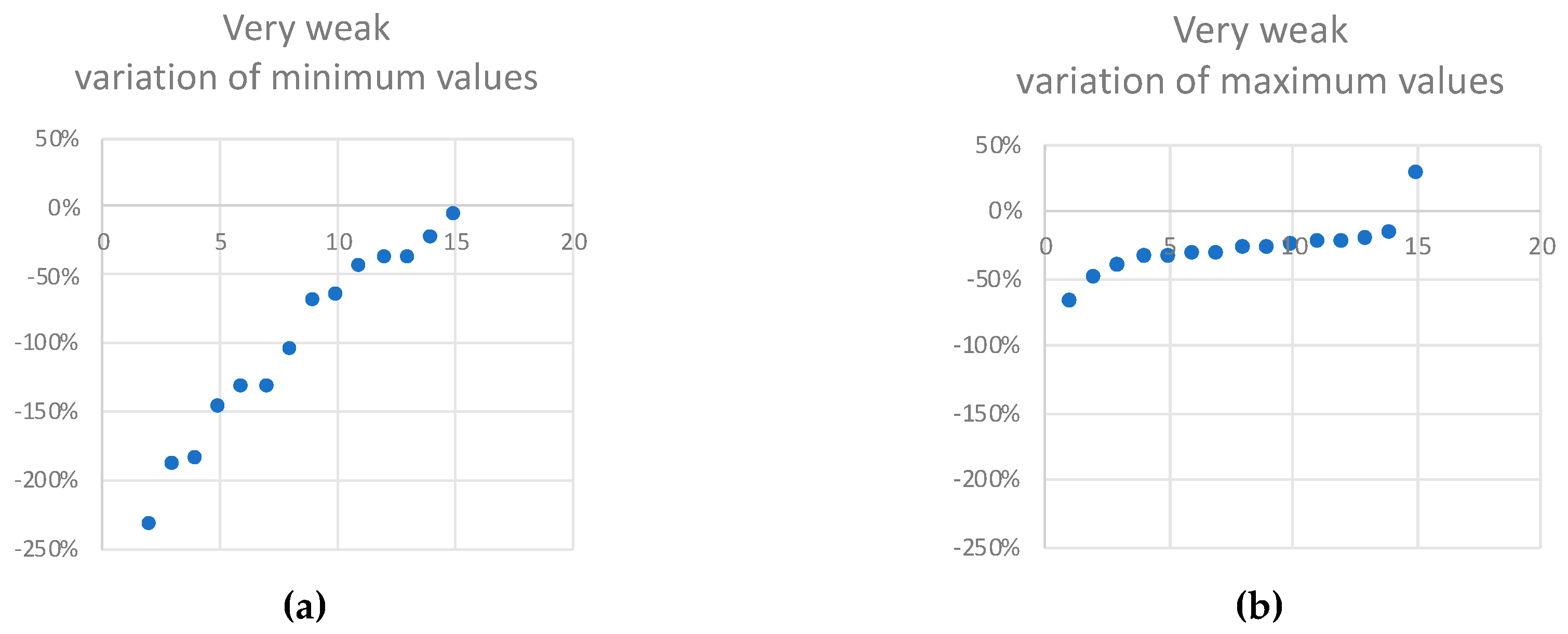Click highest data point in maximum values chart

point(1415,171)
